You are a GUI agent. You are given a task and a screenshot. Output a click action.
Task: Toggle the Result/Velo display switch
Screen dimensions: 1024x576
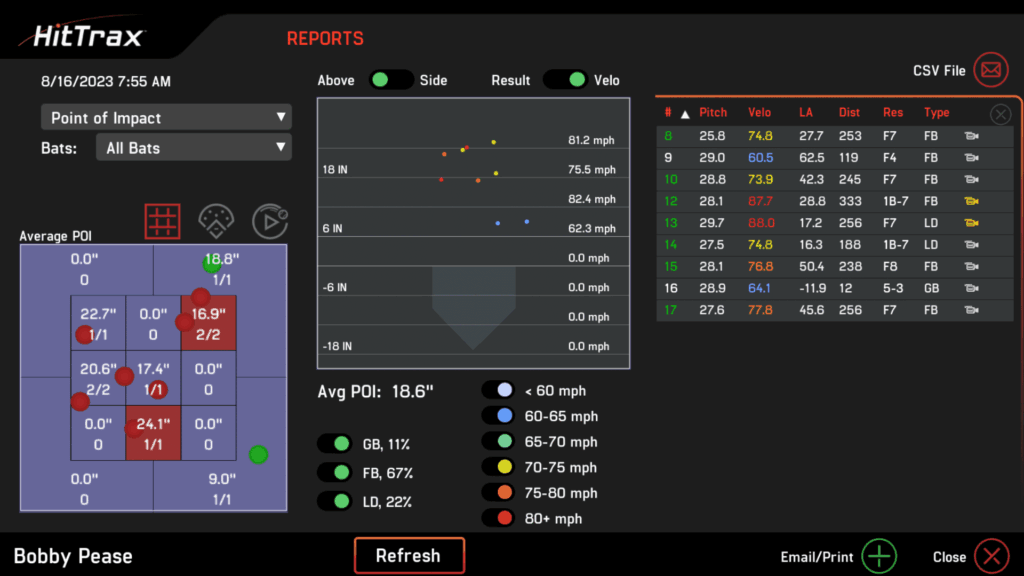tap(565, 80)
